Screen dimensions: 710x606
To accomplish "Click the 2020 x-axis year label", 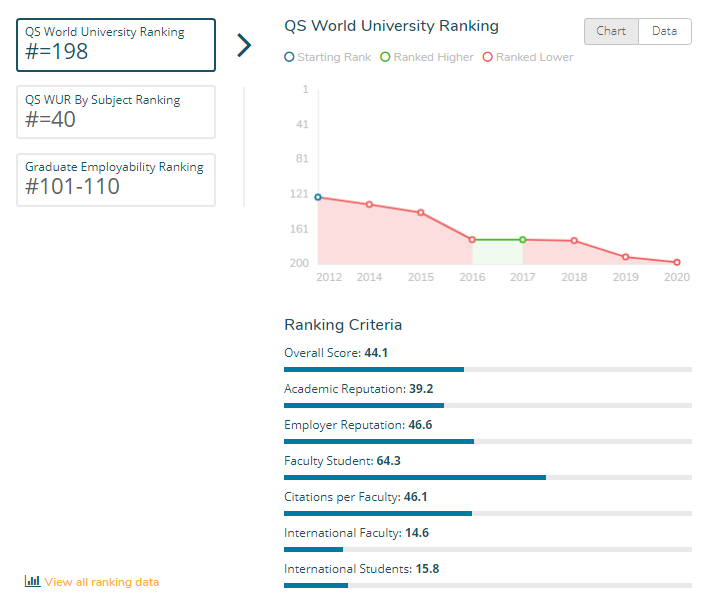I will coord(677,277).
